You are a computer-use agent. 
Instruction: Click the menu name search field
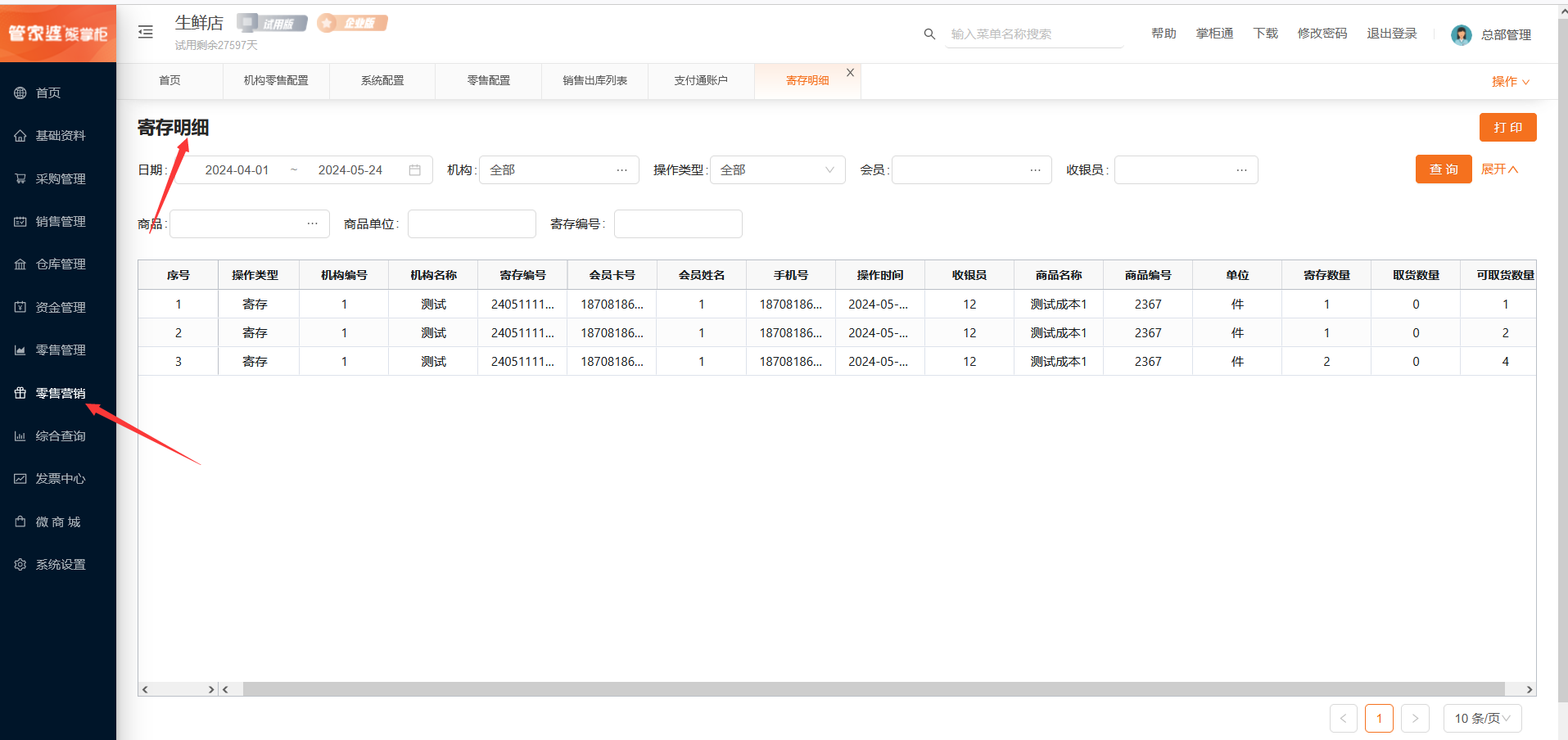(x=1034, y=34)
